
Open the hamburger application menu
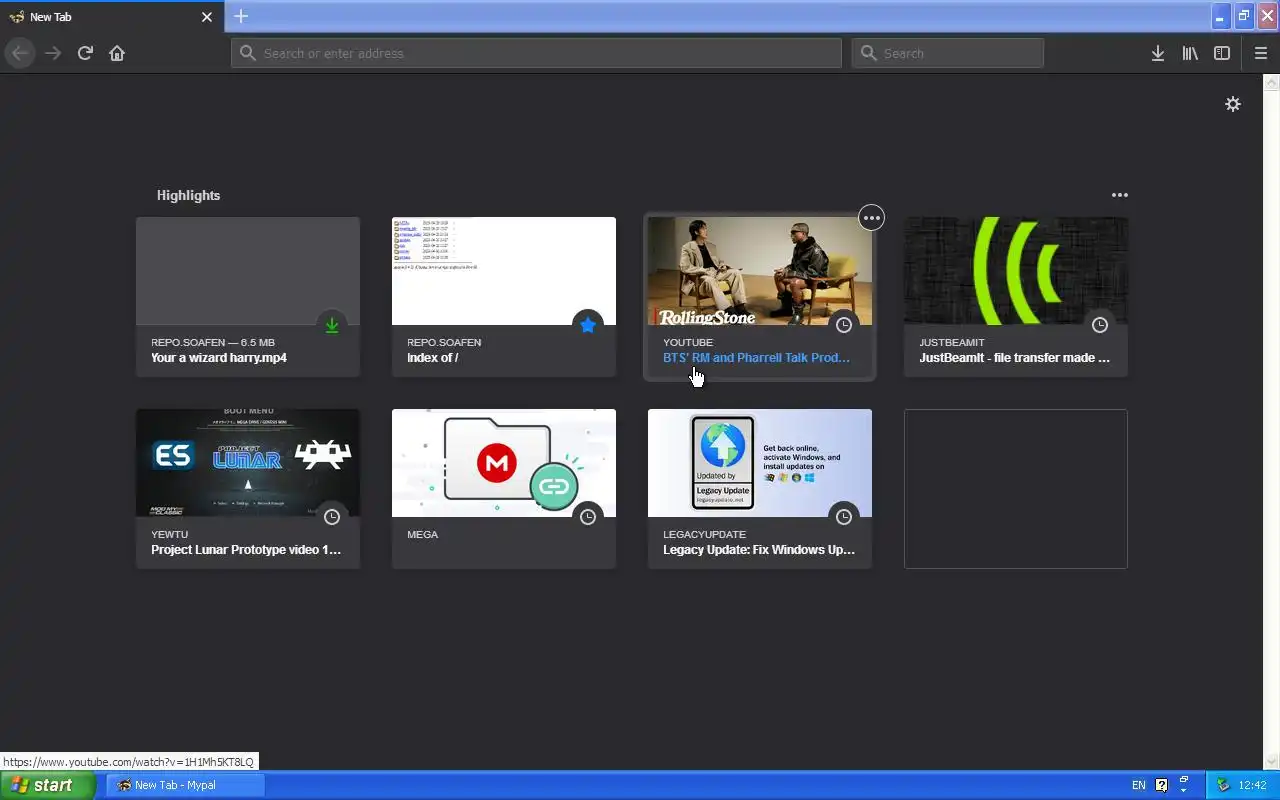click(1260, 53)
